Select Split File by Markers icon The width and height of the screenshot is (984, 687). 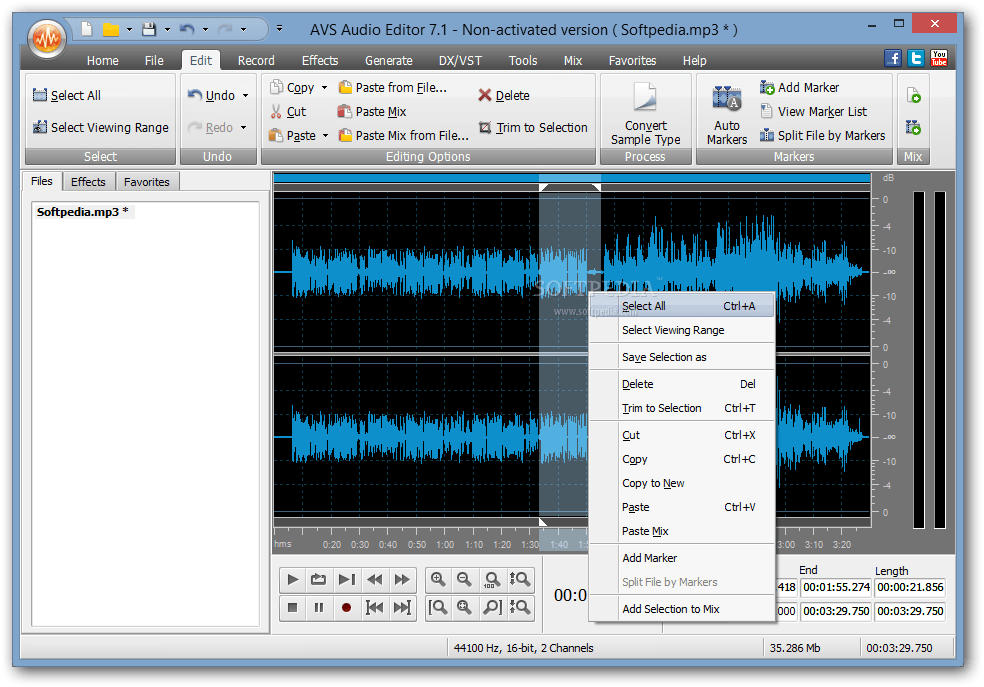pos(766,135)
